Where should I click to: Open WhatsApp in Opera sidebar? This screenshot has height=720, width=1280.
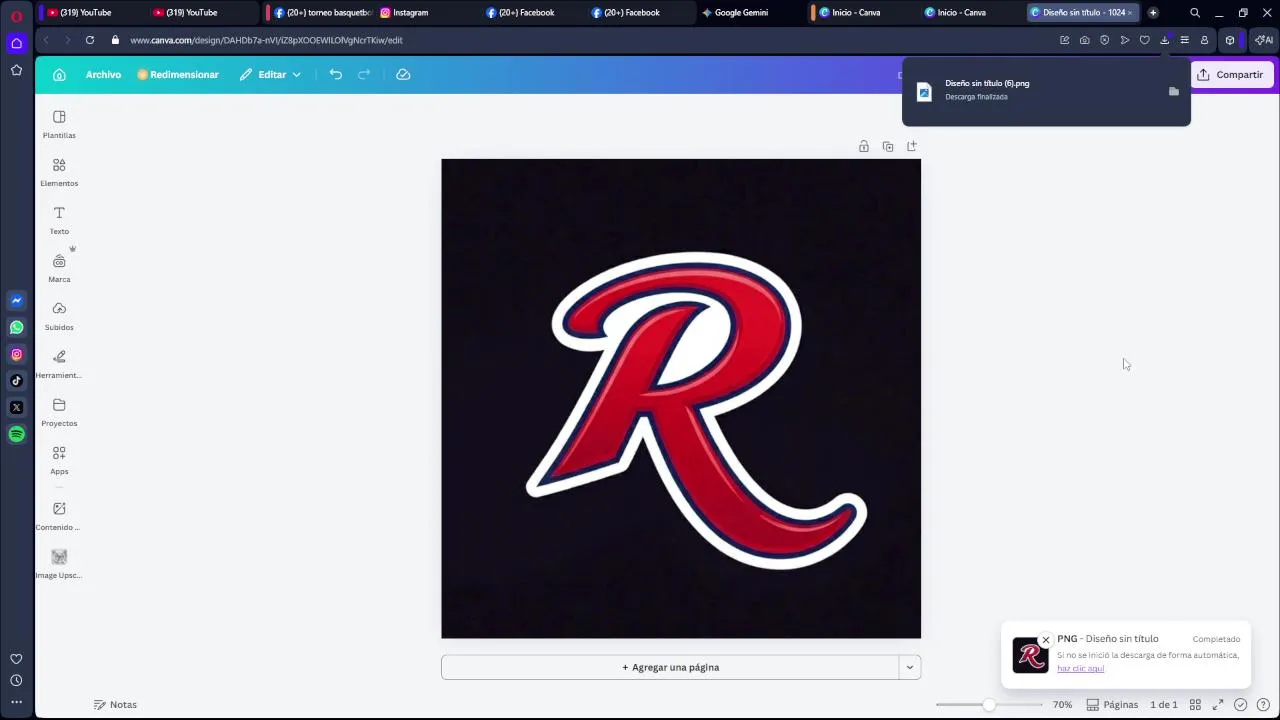pyautogui.click(x=16, y=327)
